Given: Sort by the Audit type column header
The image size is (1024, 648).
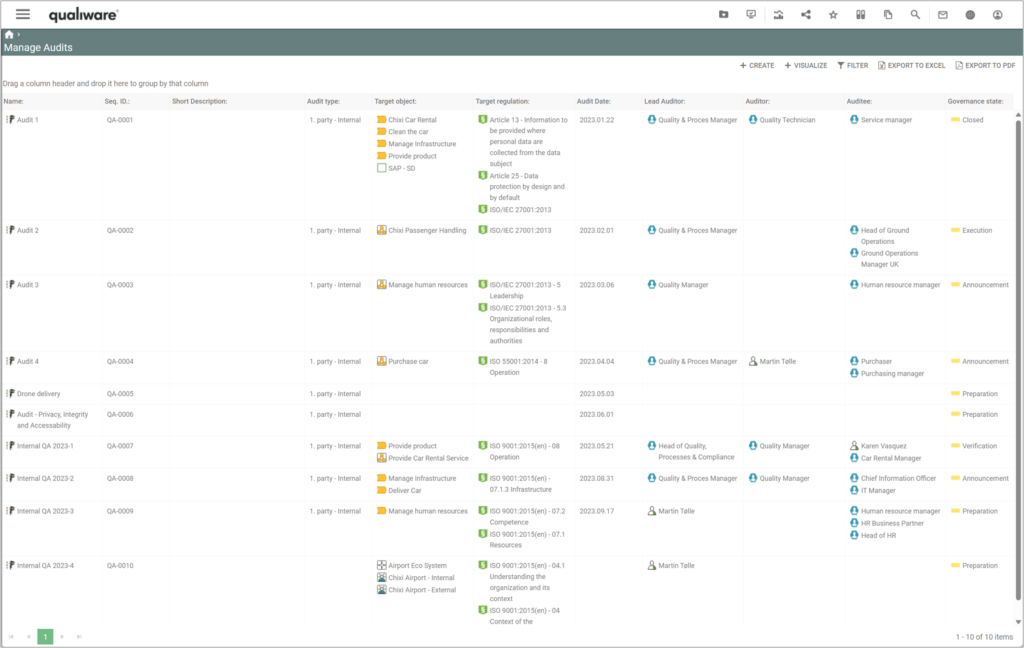Looking at the screenshot, I should point(324,101).
